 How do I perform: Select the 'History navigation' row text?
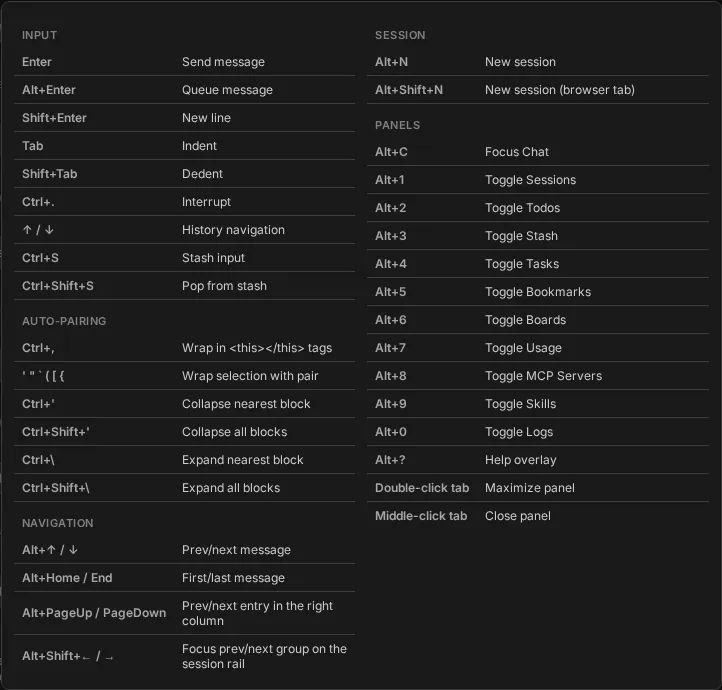tap(233, 230)
